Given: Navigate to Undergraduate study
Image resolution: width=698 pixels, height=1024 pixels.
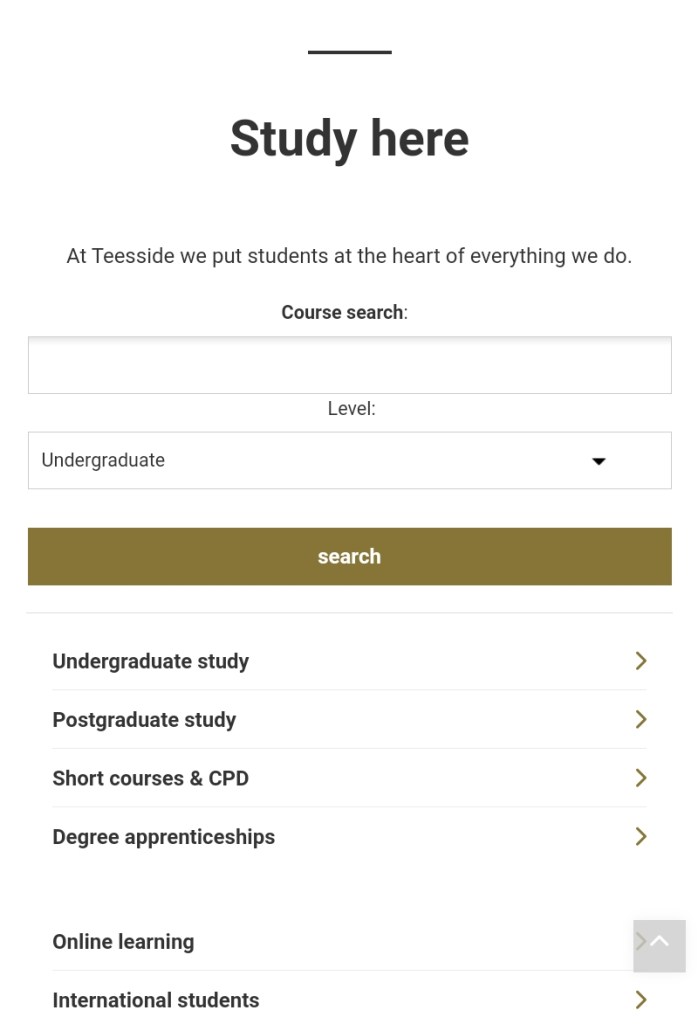Looking at the screenshot, I should click(151, 661).
